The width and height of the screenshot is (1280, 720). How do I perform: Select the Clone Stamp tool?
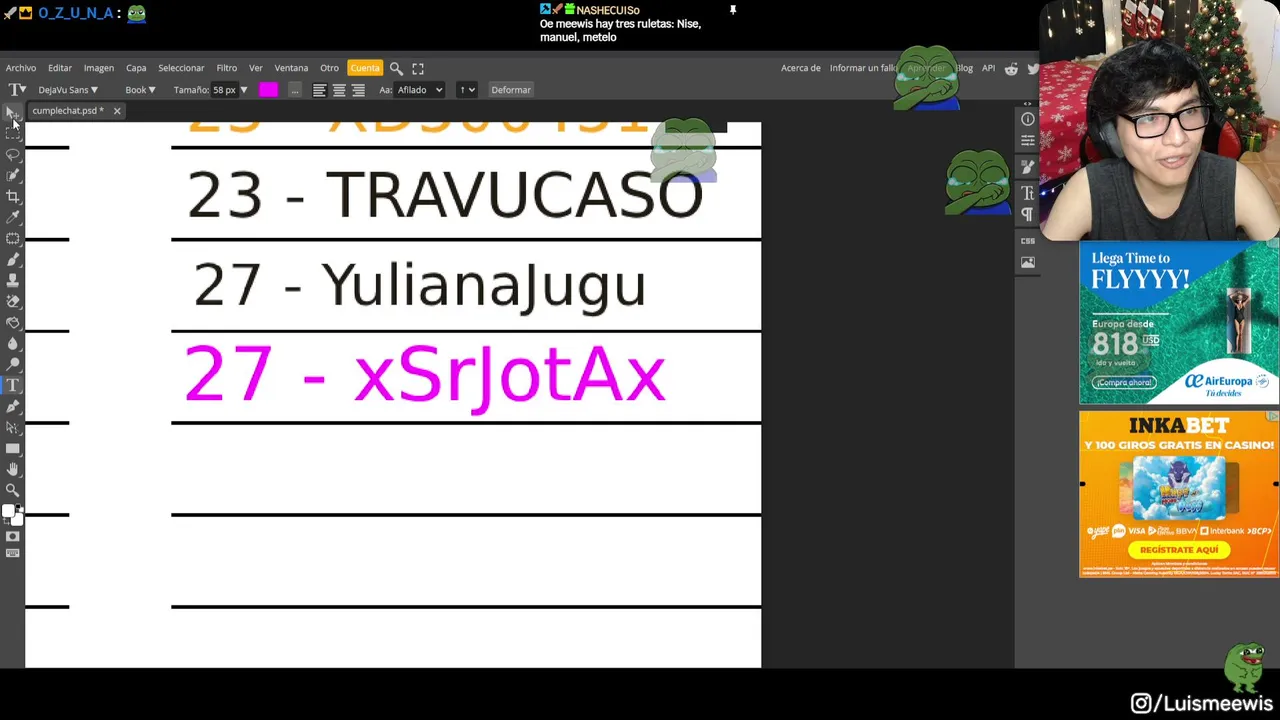(x=12, y=281)
